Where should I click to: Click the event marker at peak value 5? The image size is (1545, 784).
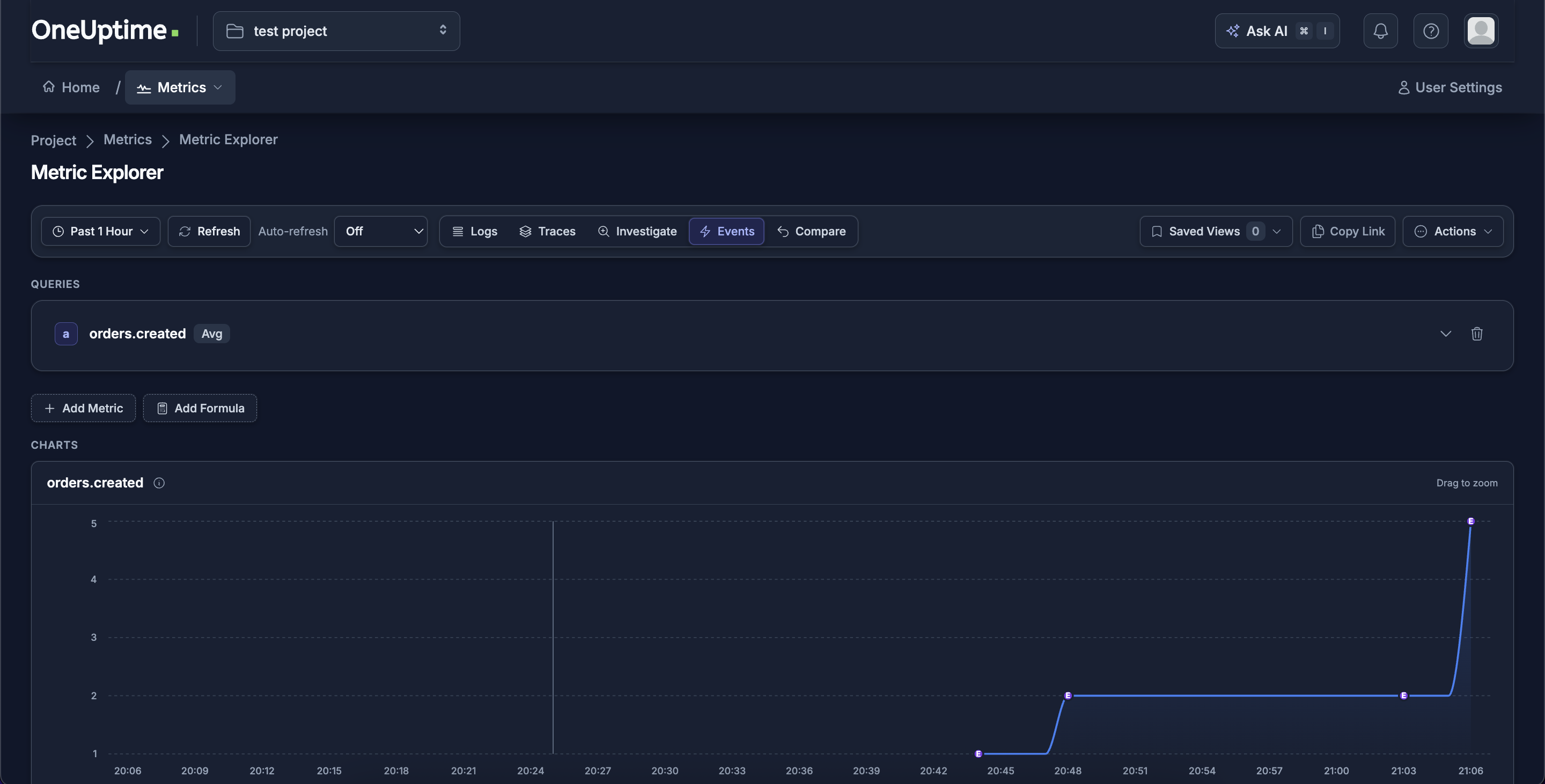(x=1470, y=521)
